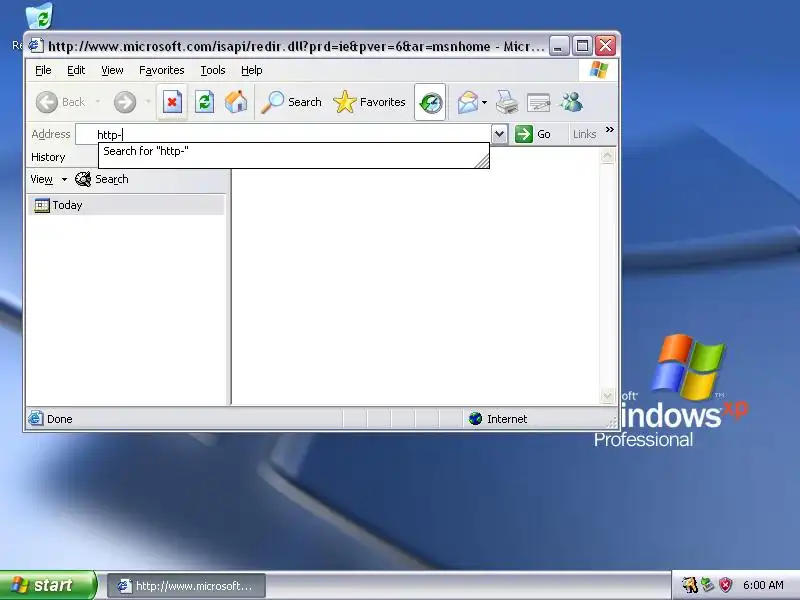Click the Forward arrow button
Screen dimensions: 800x600
coord(125,102)
